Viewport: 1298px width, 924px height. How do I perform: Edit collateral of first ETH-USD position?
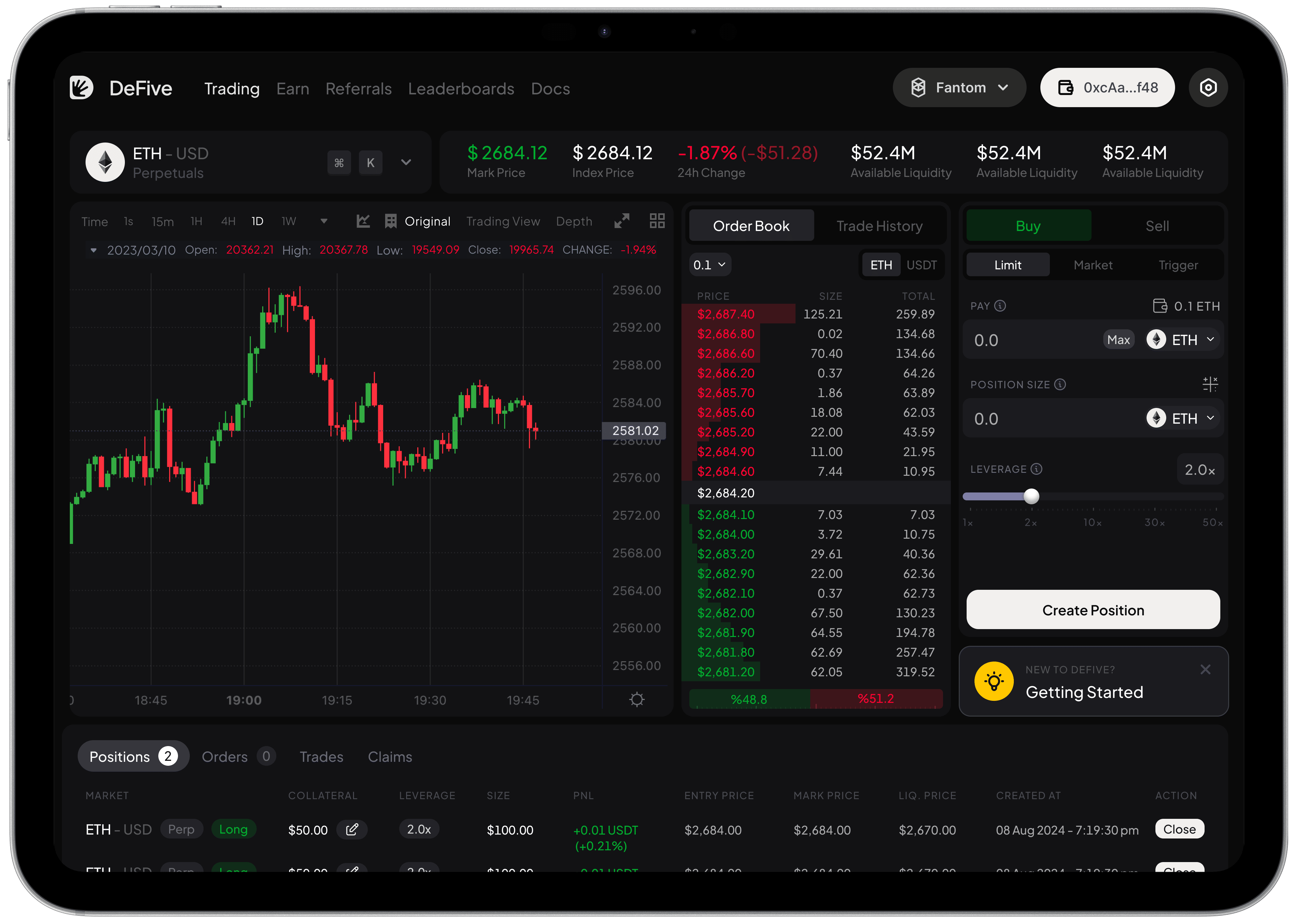[x=352, y=830]
